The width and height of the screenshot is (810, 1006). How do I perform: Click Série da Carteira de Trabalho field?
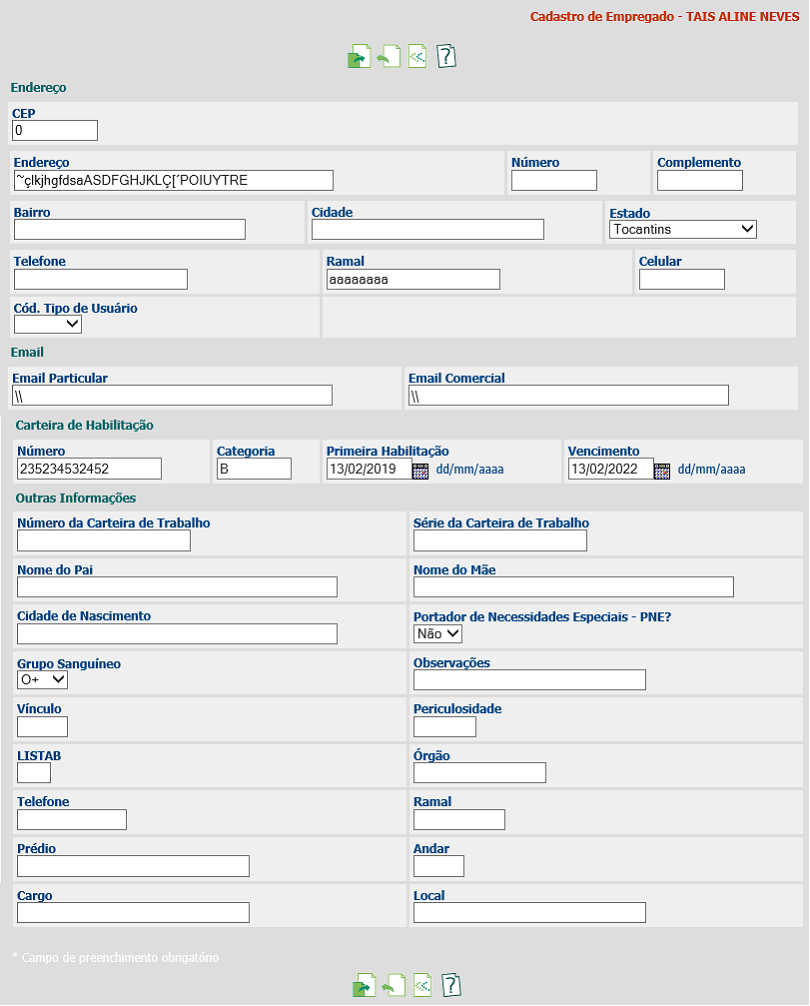coord(500,541)
